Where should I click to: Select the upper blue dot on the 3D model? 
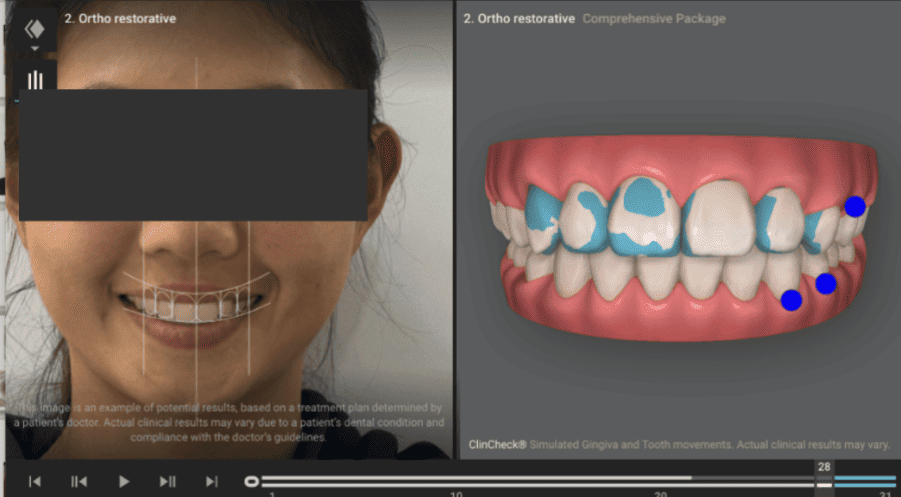pos(854,207)
